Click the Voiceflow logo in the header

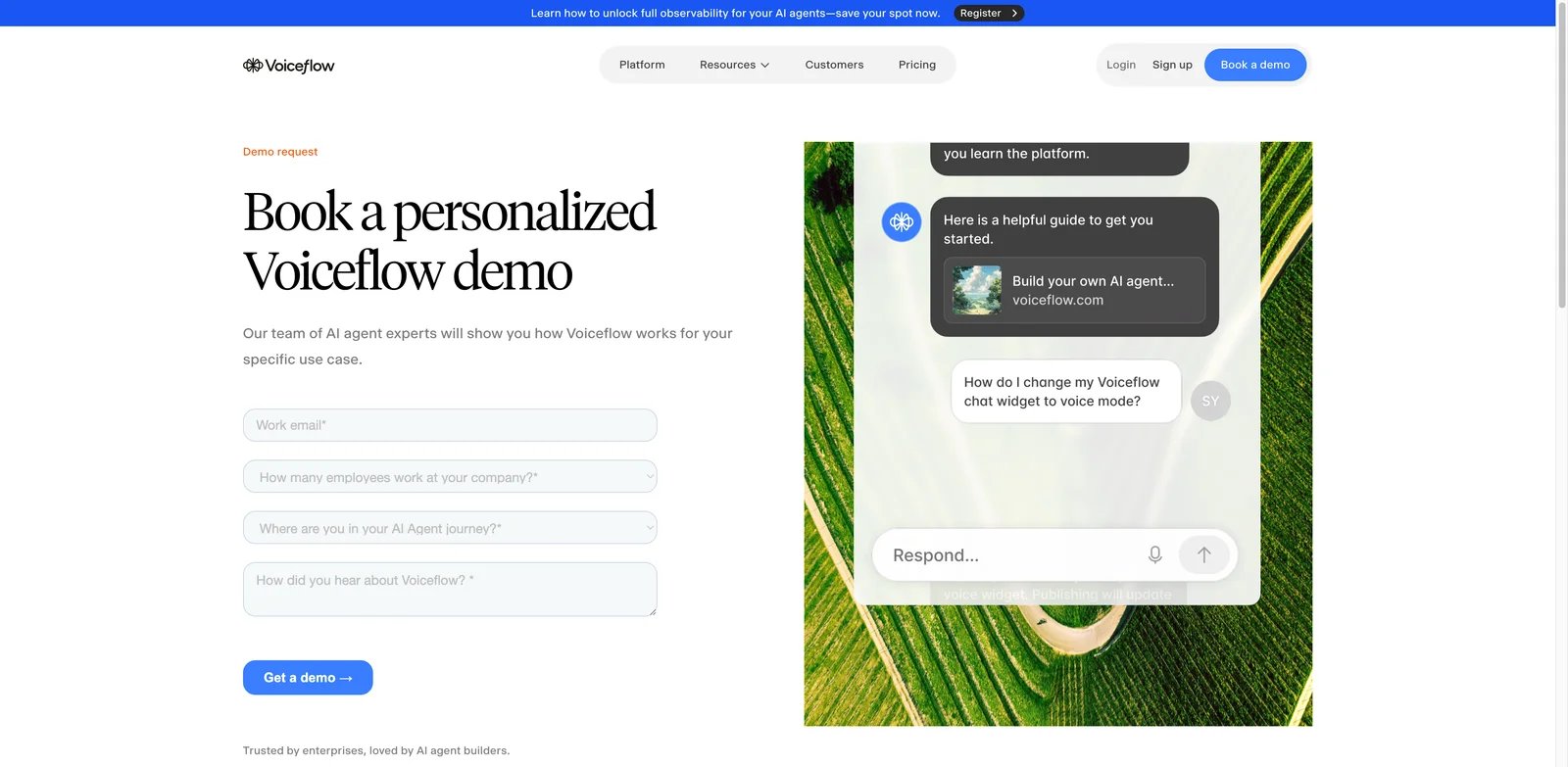(x=289, y=66)
